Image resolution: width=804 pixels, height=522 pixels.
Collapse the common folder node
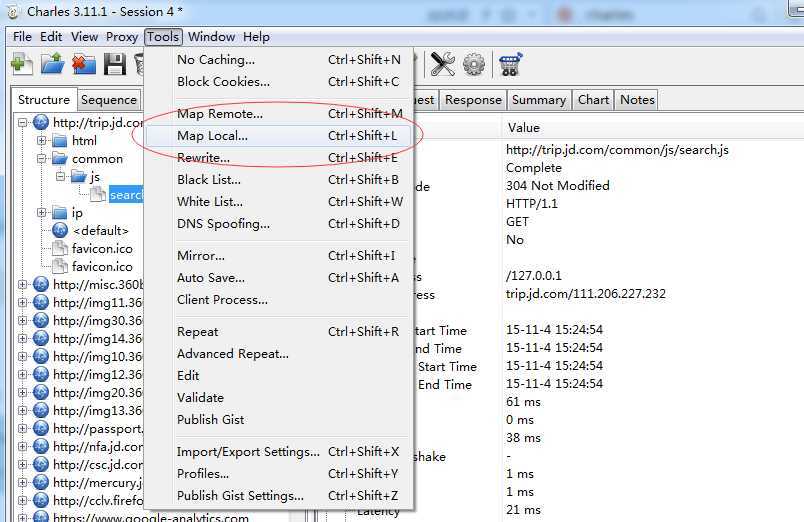pos(42,158)
